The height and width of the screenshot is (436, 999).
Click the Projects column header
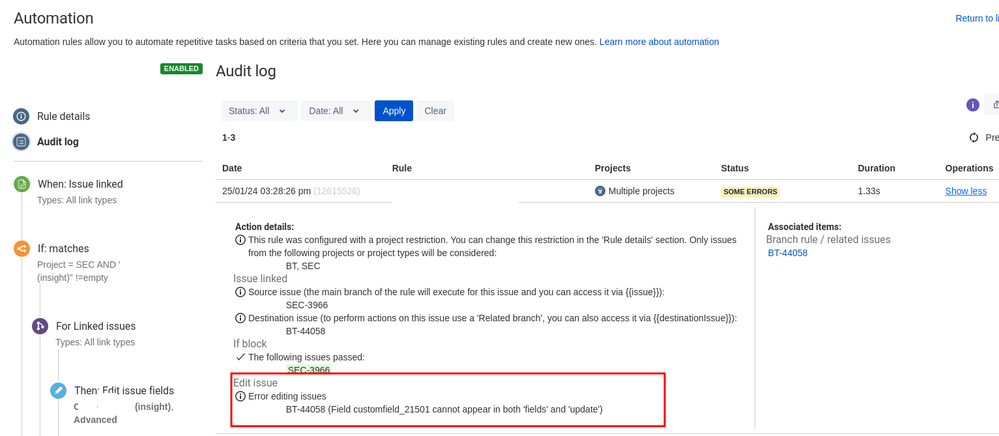tap(612, 168)
